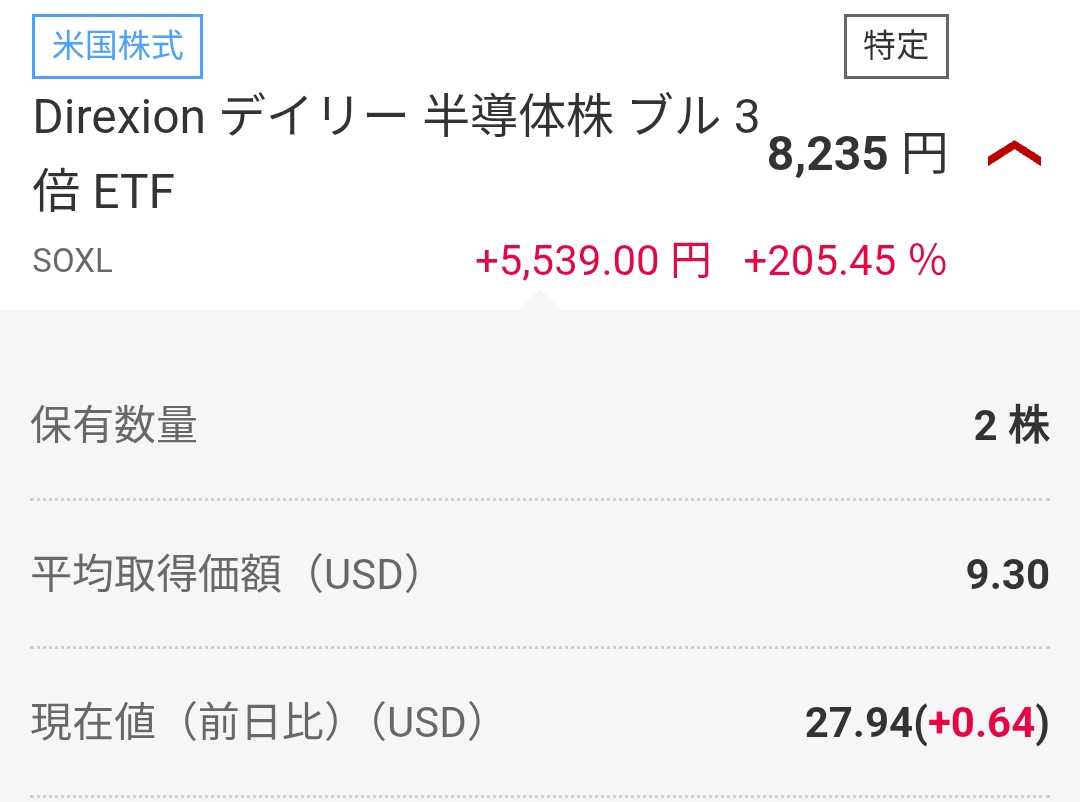
Task: Tap the dotted divider below 保有数量 row
Action: point(540,499)
